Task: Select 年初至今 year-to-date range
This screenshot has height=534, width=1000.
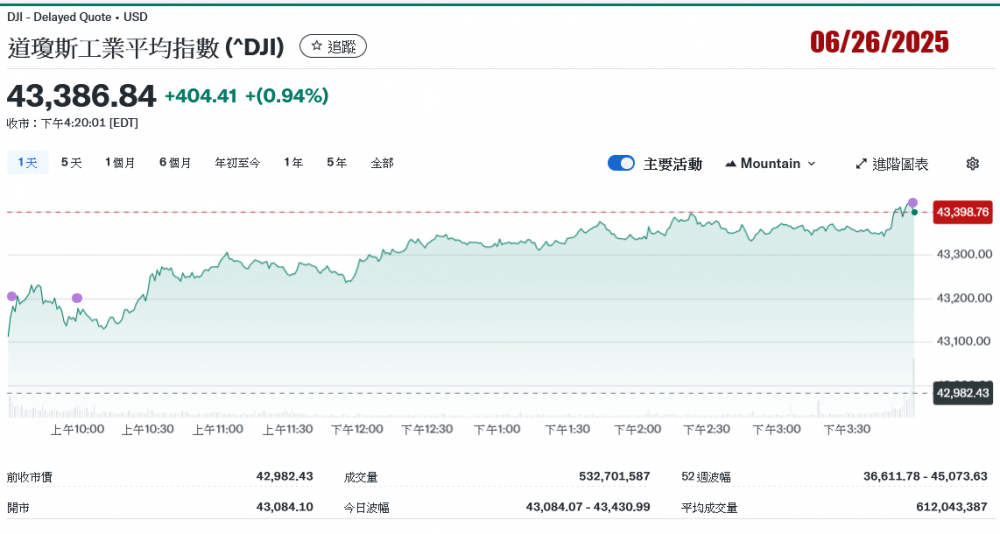Action: 237,163
